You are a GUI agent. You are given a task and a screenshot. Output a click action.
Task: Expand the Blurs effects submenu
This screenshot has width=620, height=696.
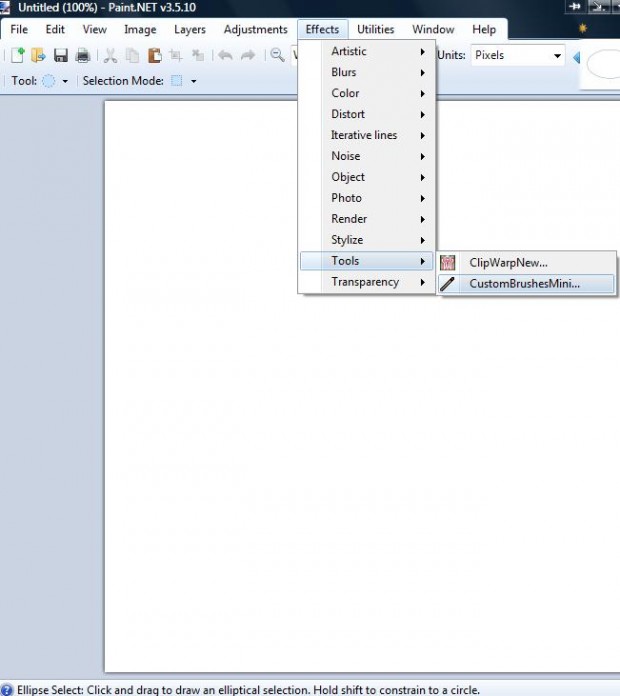367,72
